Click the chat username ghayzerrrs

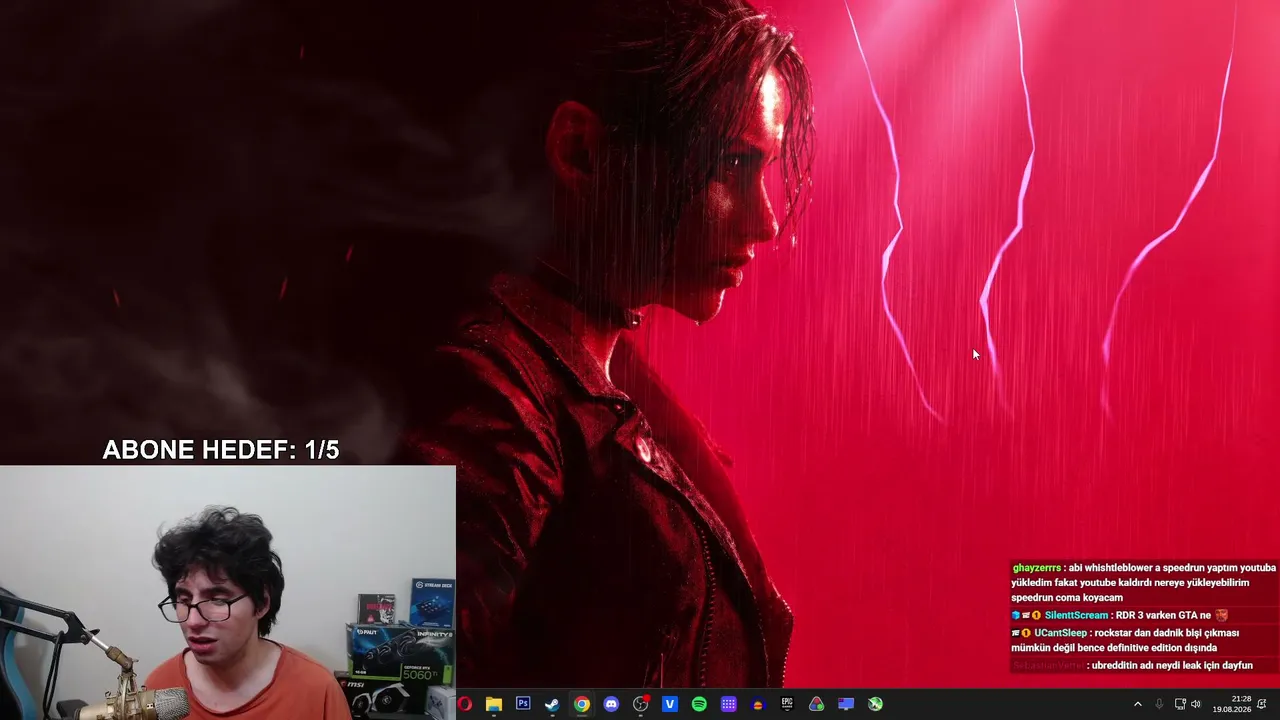coord(1037,568)
